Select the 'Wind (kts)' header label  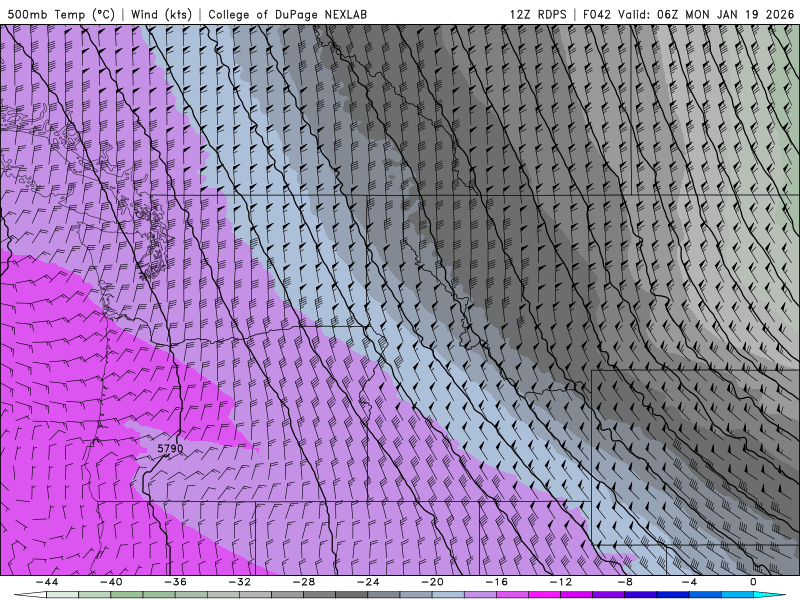pos(162,14)
